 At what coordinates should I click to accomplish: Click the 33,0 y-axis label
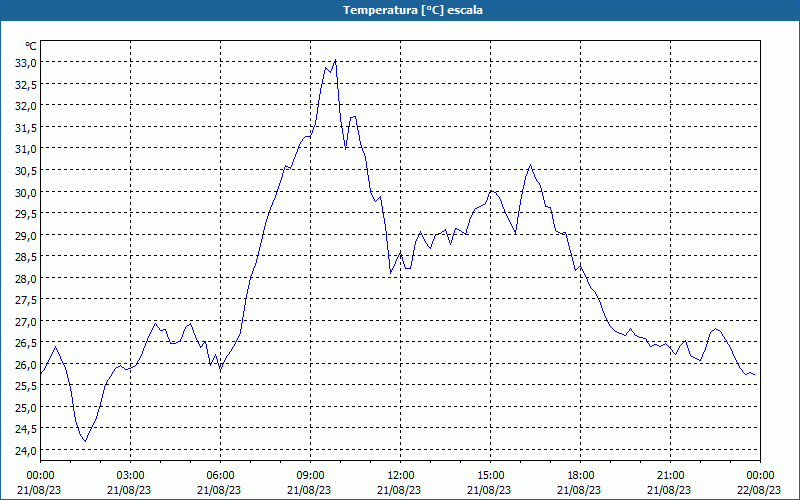[x=26, y=63]
